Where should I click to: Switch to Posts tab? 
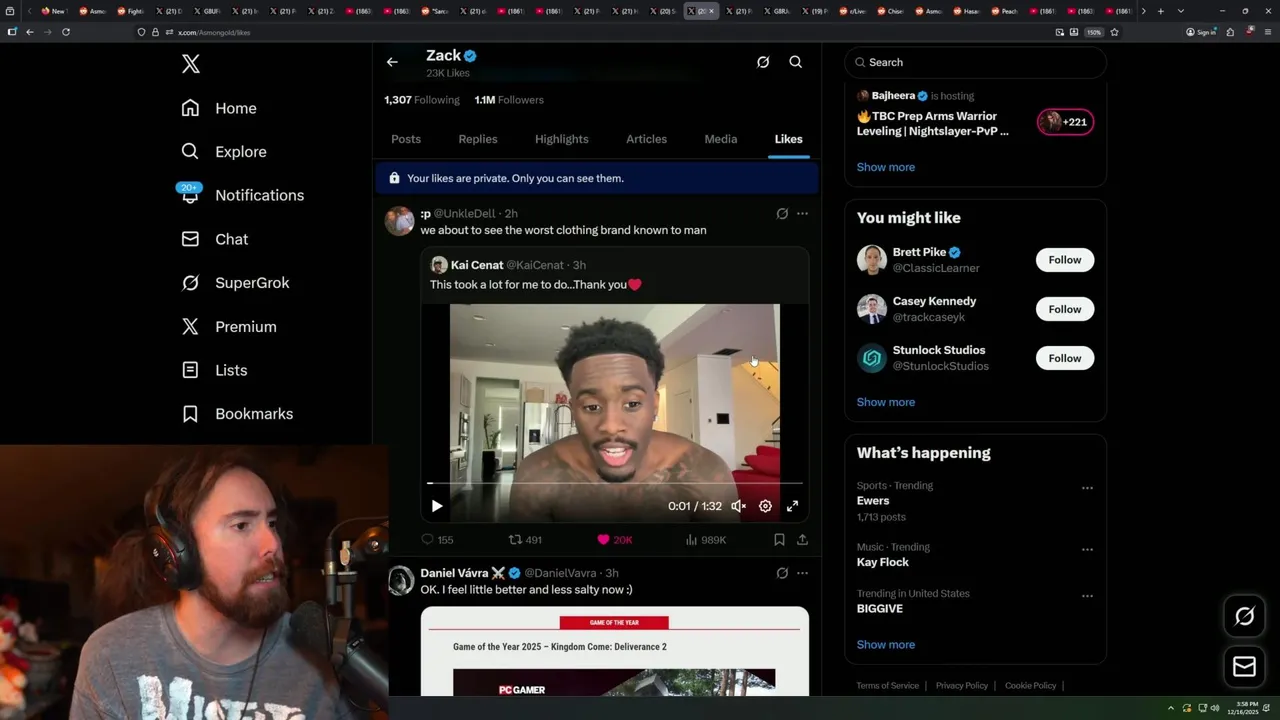coord(406,139)
